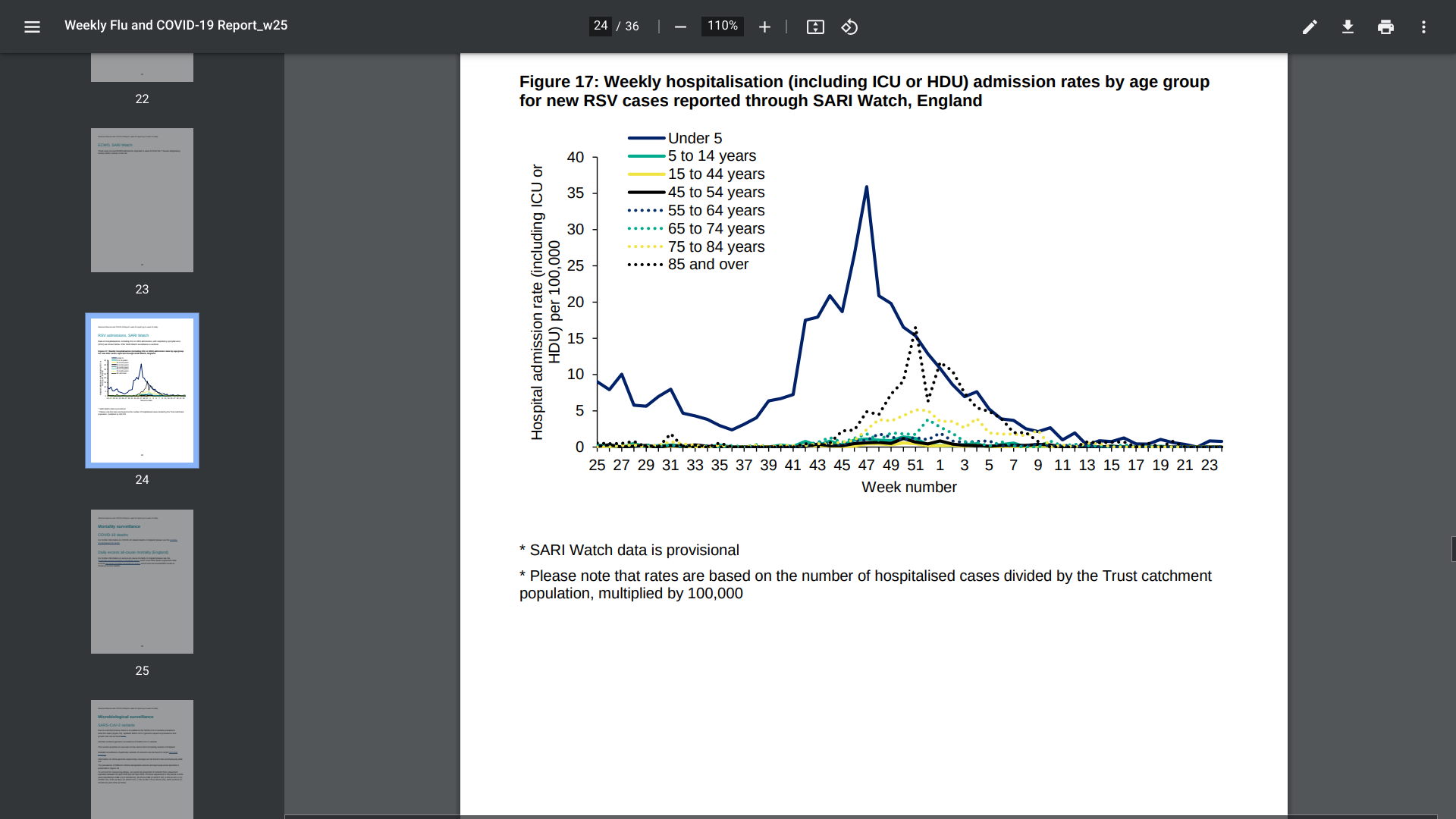Click the Figure 17 heading text
The width and height of the screenshot is (1456, 819).
click(864, 91)
